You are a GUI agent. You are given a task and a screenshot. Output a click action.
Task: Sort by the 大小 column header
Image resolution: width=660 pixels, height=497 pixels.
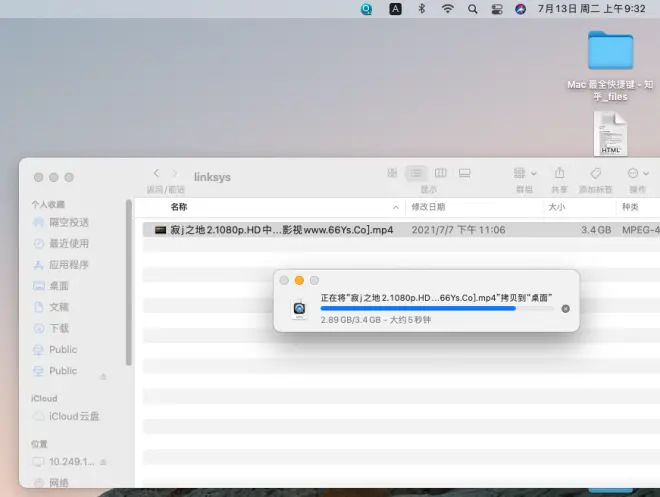[x=556, y=207]
